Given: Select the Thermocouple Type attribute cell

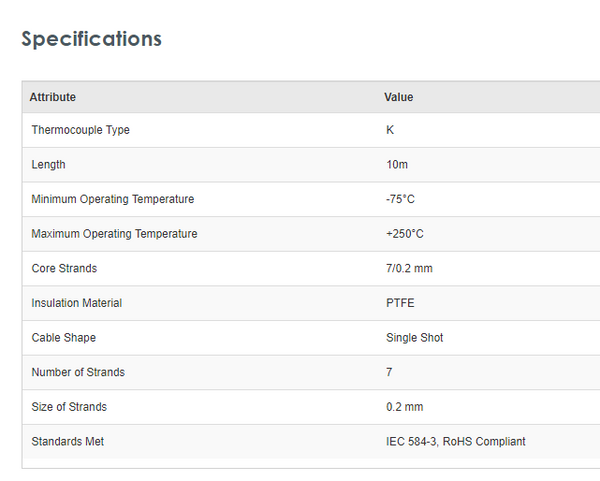Looking at the screenshot, I should (81, 130).
